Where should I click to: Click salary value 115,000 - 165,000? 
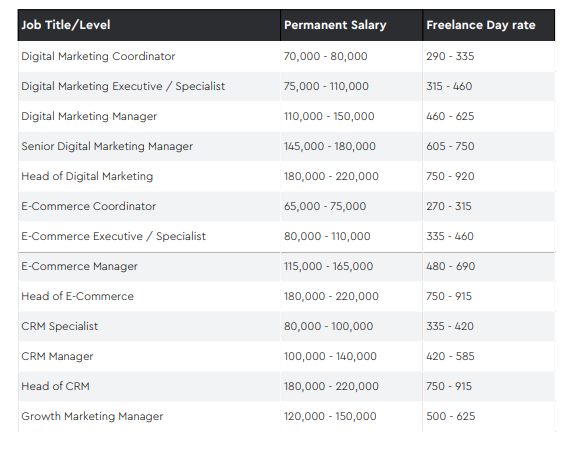coord(328,266)
